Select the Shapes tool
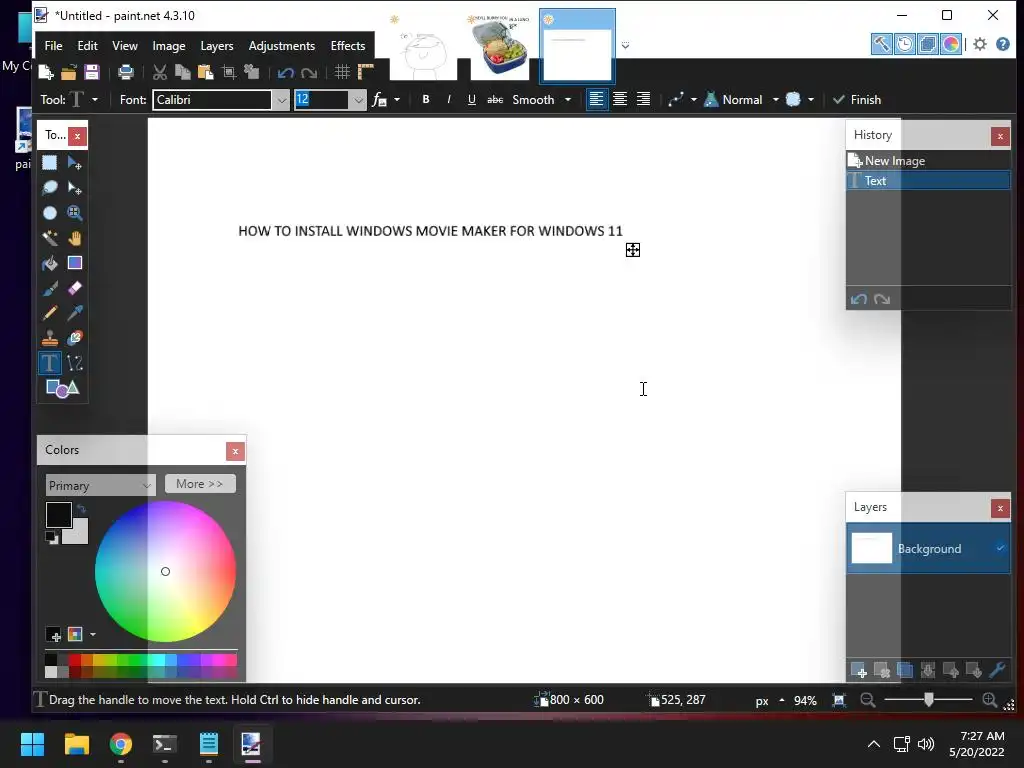Screen dimensions: 1024x768 [62, 389]
